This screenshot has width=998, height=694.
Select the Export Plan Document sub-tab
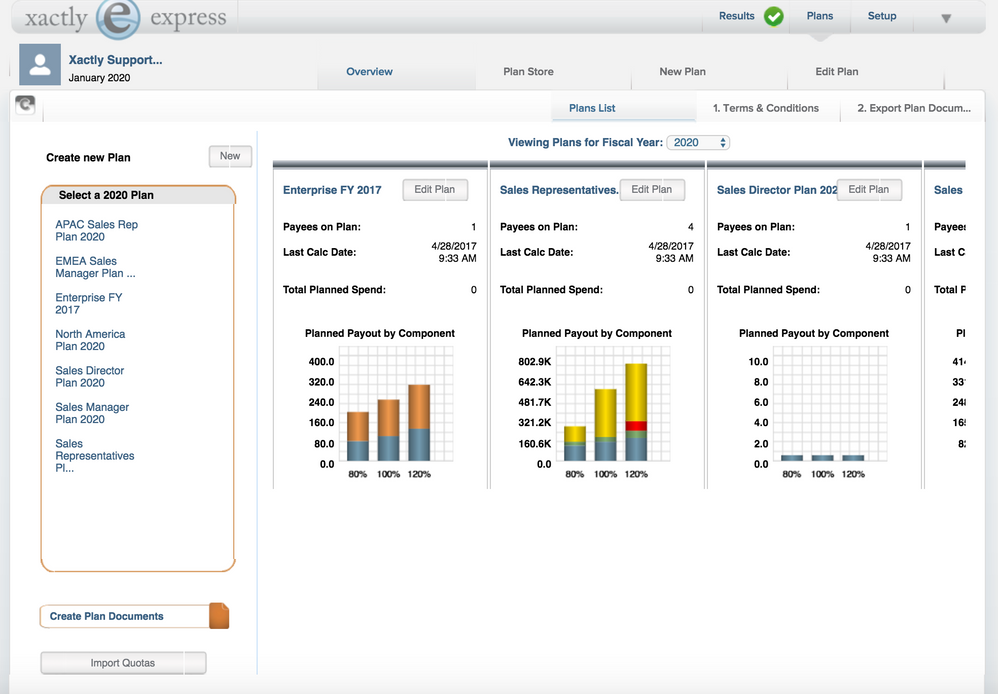tap(913, 108)
